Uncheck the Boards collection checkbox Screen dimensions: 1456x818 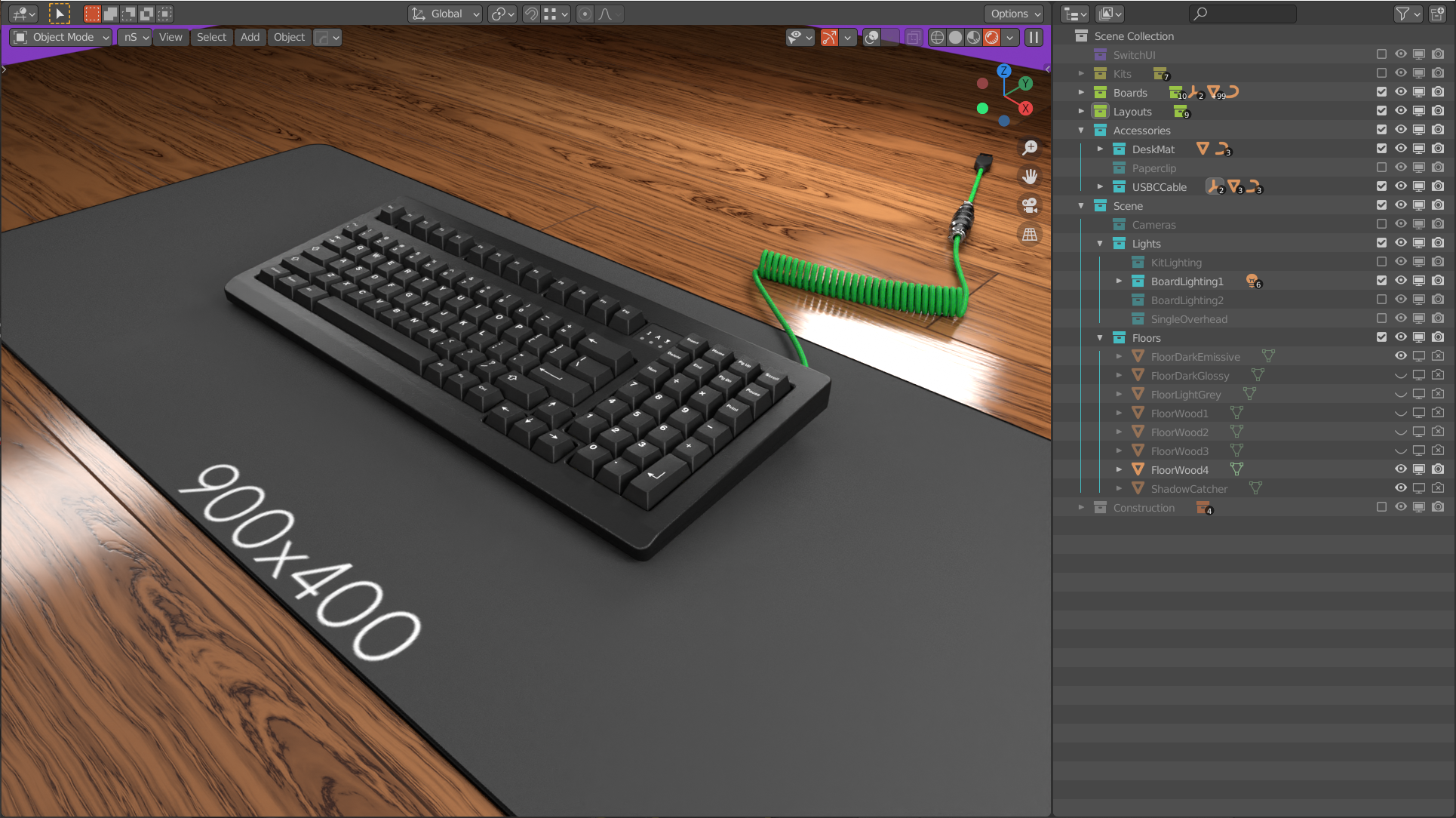pos(1381,91)
